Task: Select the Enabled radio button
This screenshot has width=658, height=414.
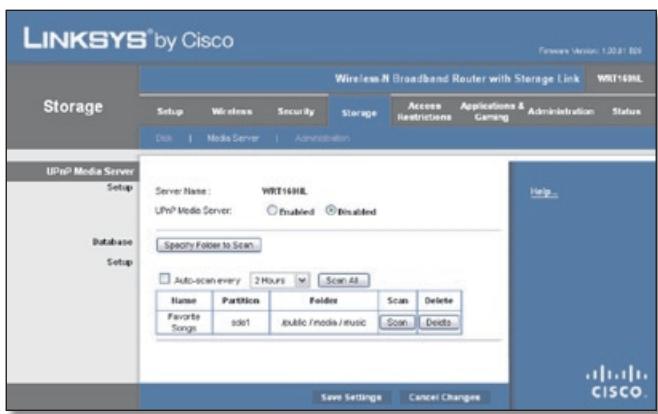Action: pyautogui.click(x=272, y=210)
